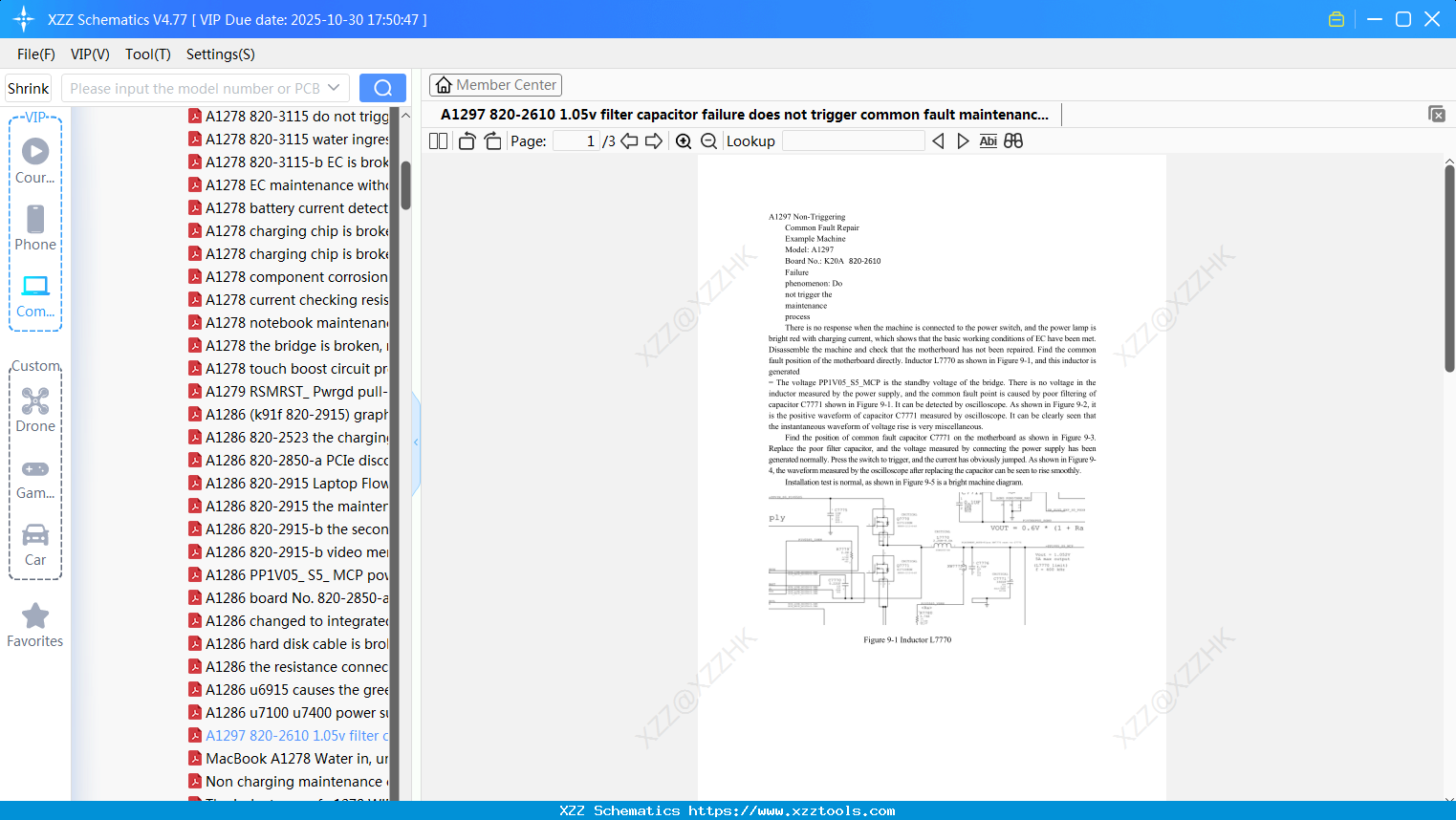Go to the previous page arrow
Viewport: 1456px width, 820px height.
tap(629, 140)
